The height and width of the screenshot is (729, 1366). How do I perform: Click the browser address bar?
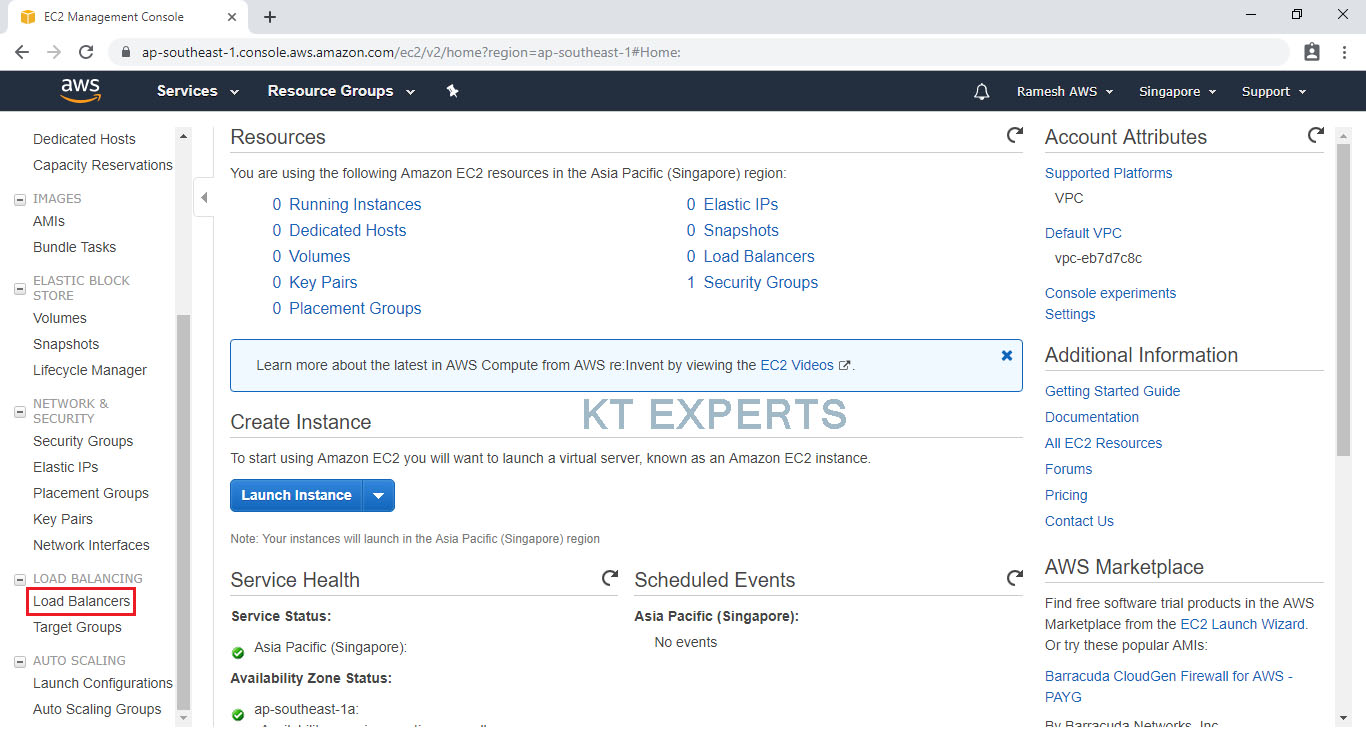tap(700, 52)
